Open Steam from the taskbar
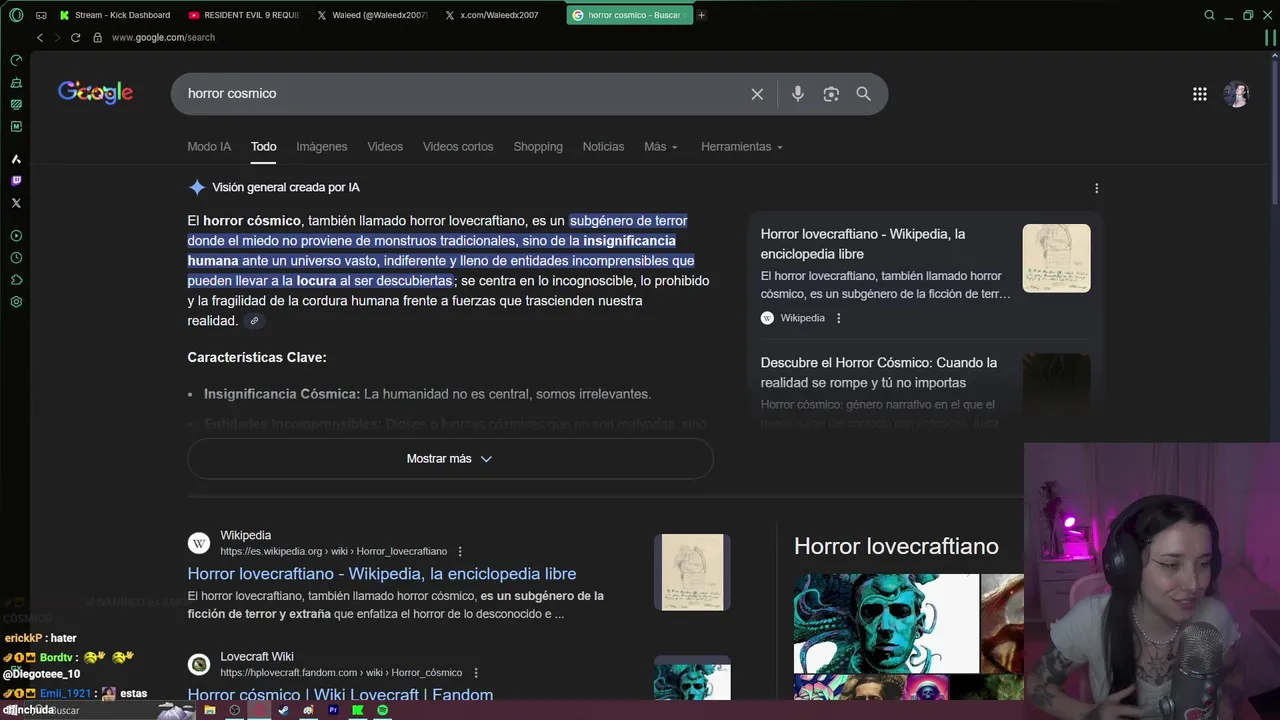The image size is (1280, 720). tap(284, 710)
